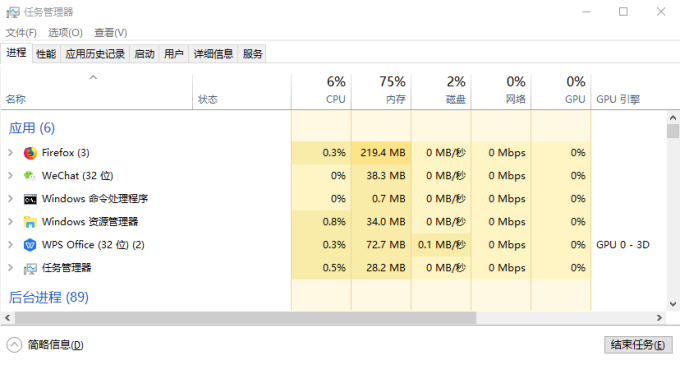Viewport: 680px width, 365px height.
Task: Minimize the 任务管理器 window
Action: point(586,12)
